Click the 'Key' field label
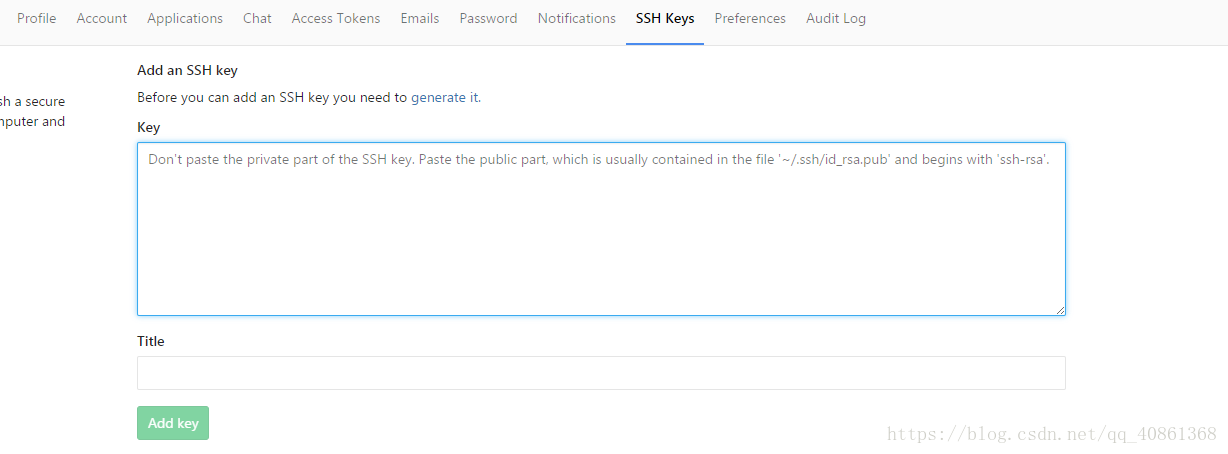 (148, 127)
